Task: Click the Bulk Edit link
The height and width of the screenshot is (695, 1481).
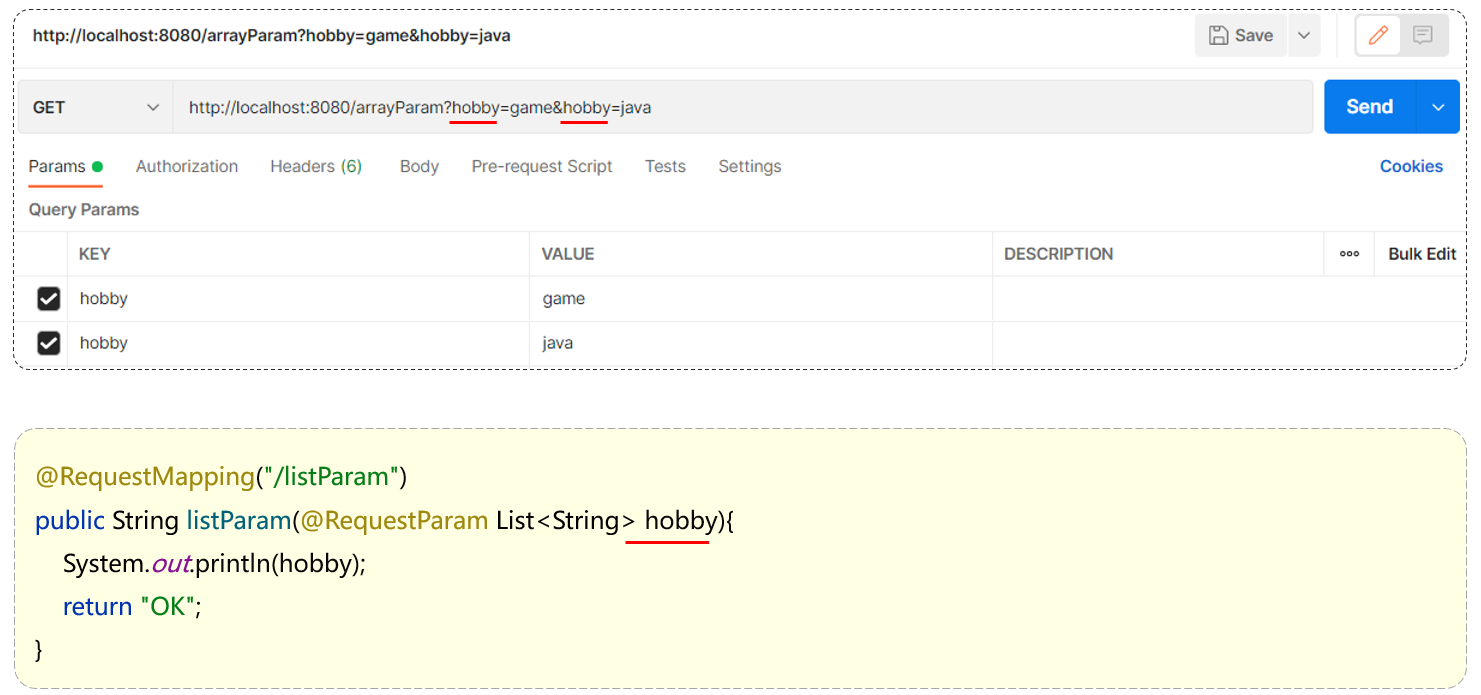Action: pos(1421,254)
